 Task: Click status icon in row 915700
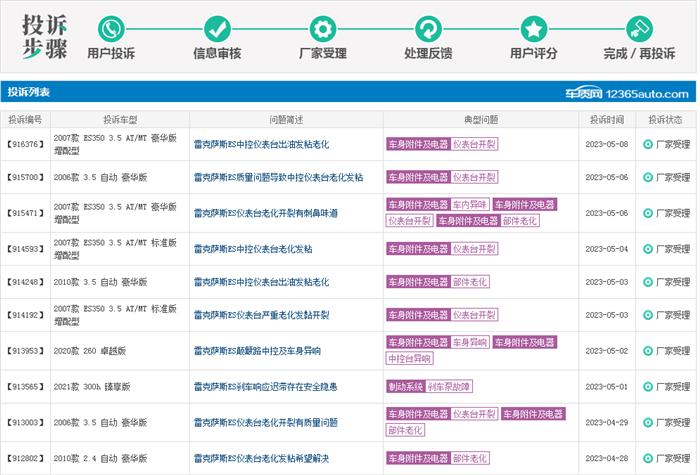coord(648,177)
